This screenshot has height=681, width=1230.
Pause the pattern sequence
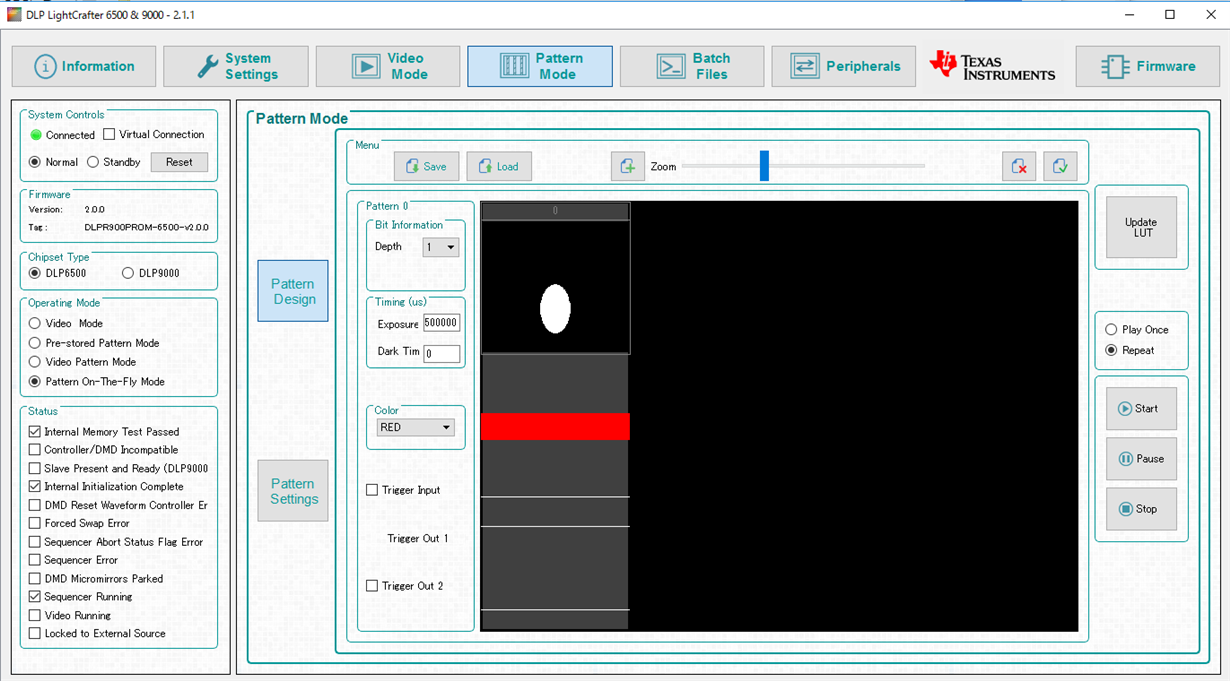(1141, 458)
